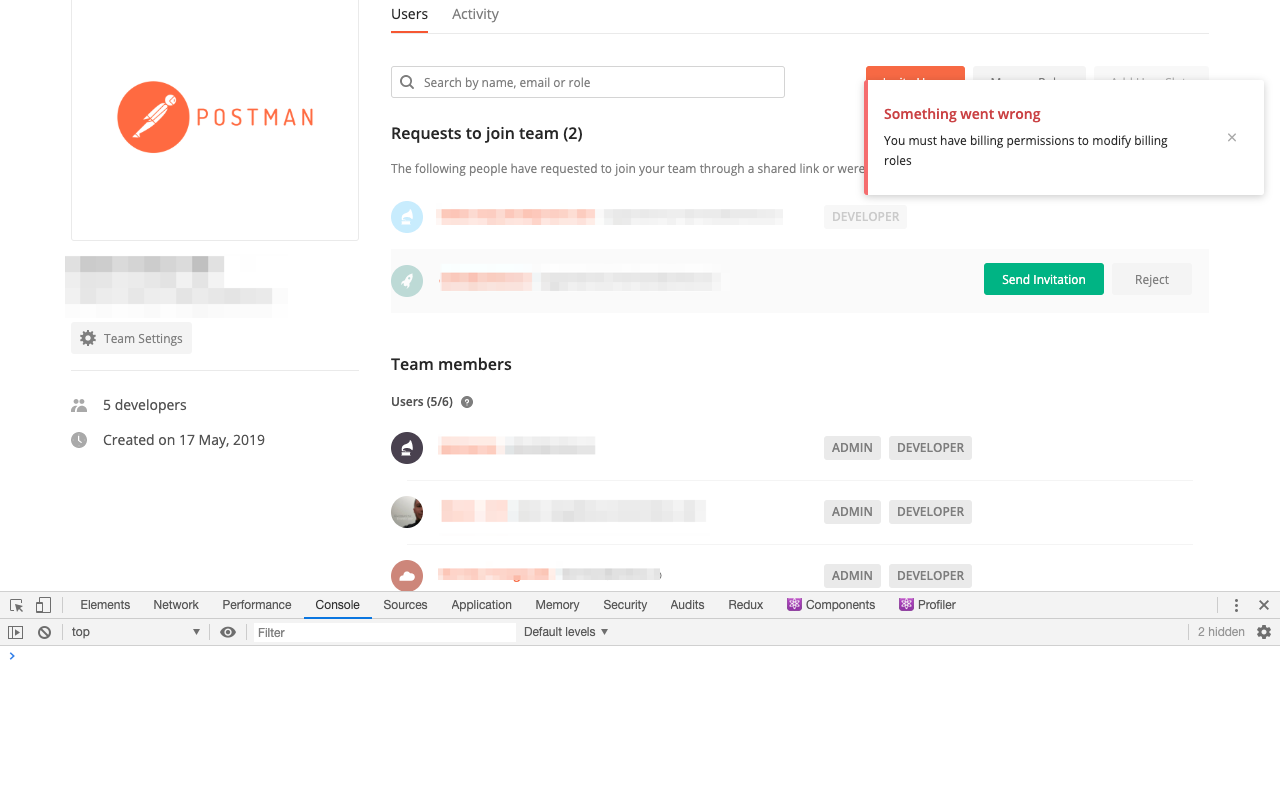Click the help question mark beside Users (5/6)
Screen dimensions: 1280x800
466,401
